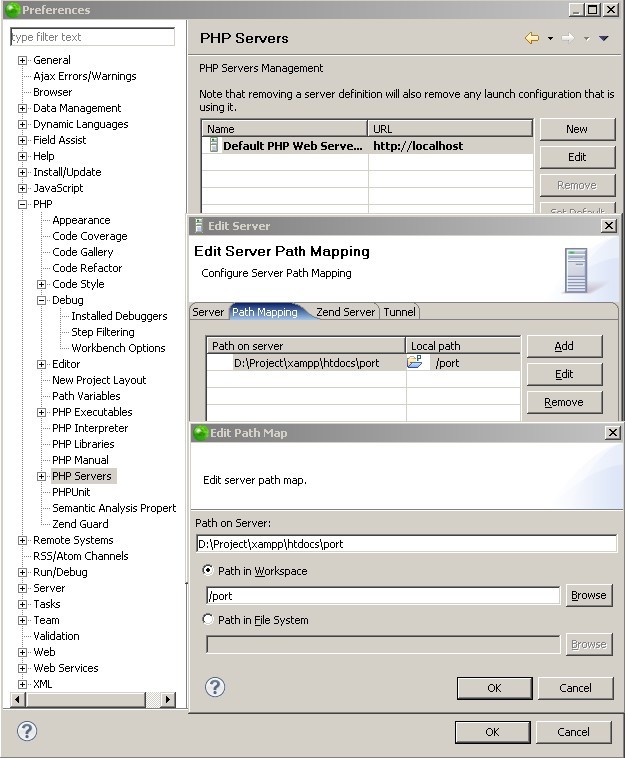Click Edit beside the PHP servers list

(x=577, y=157)
